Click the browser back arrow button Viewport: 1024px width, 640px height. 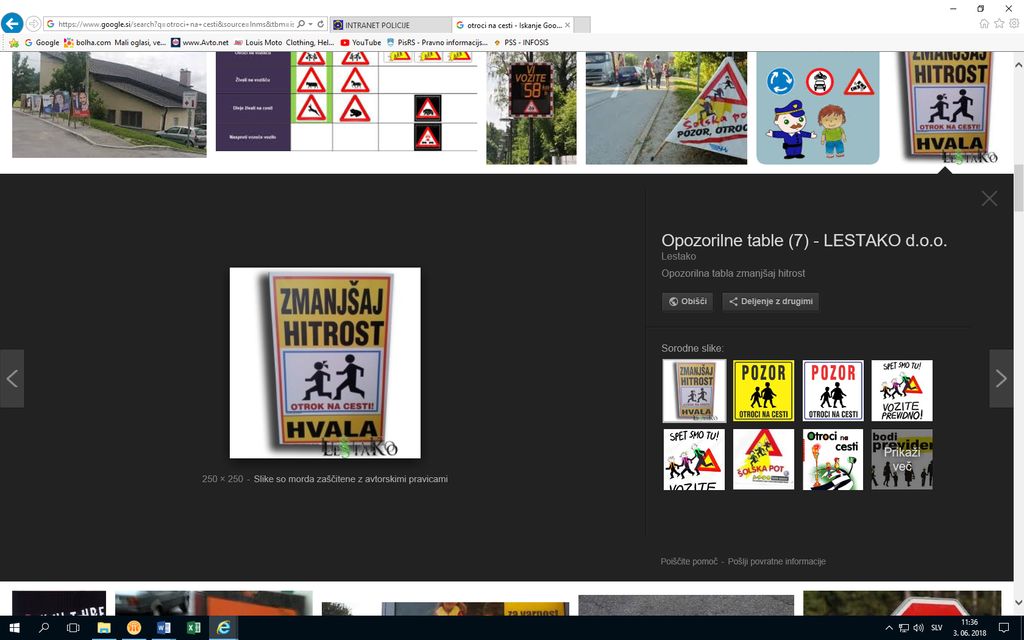pos(12,23)
